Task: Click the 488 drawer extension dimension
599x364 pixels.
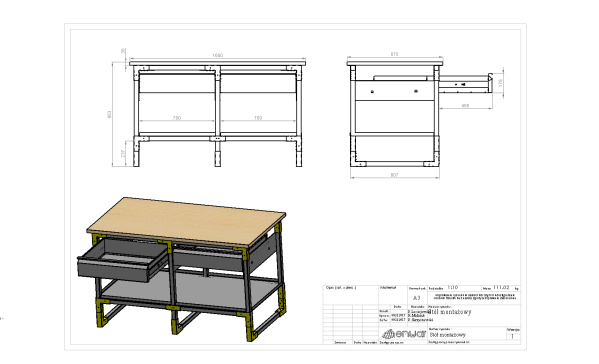Action: click(x=465, y=106)
